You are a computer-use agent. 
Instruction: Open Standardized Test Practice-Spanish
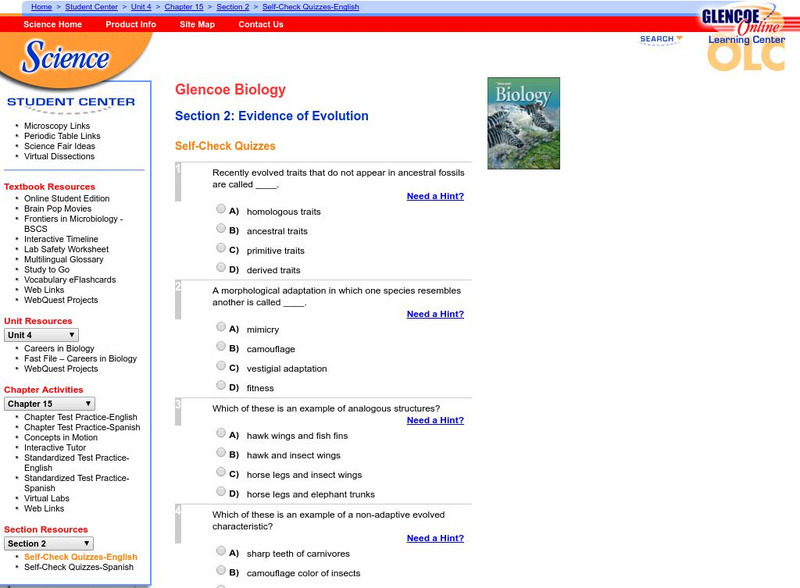(x=77, y=483)
